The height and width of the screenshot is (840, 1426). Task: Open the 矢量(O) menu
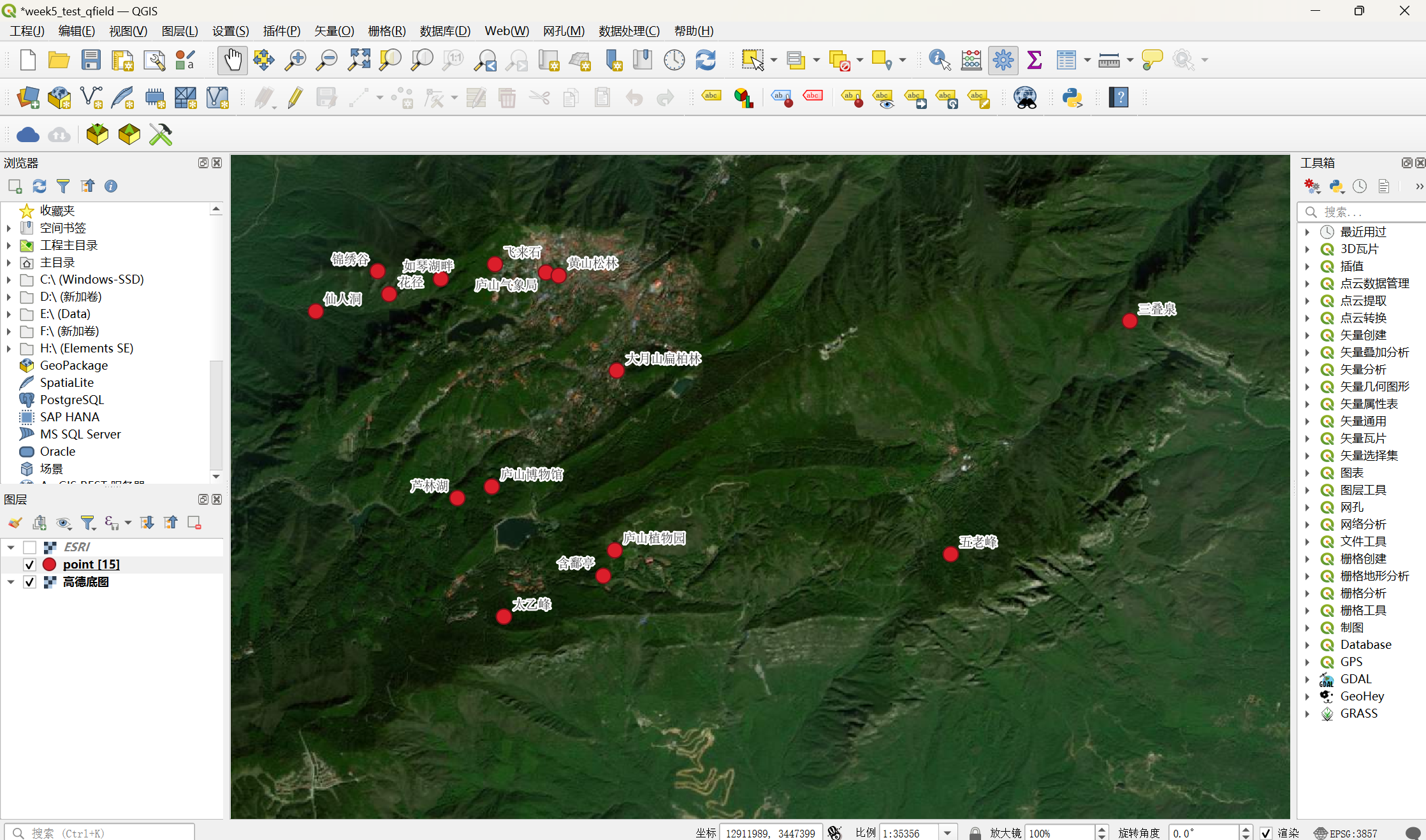point(333,31)
